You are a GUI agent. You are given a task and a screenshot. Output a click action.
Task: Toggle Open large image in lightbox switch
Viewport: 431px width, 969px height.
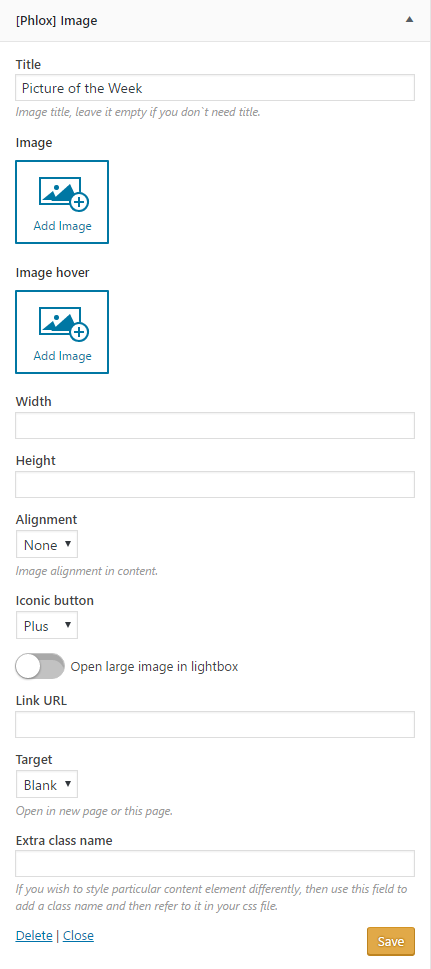point(40,666)
